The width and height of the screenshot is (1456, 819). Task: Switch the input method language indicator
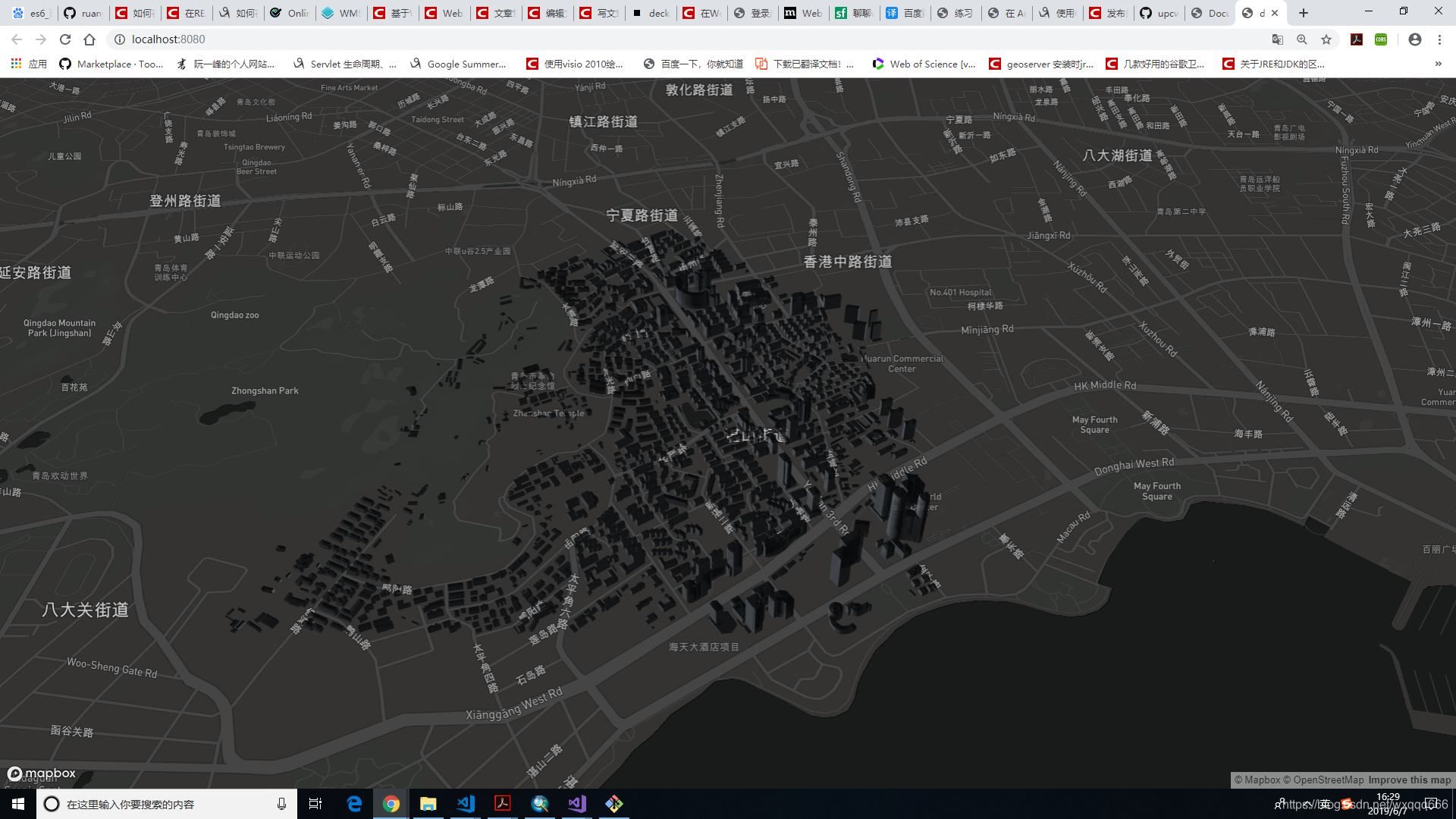1326,803
